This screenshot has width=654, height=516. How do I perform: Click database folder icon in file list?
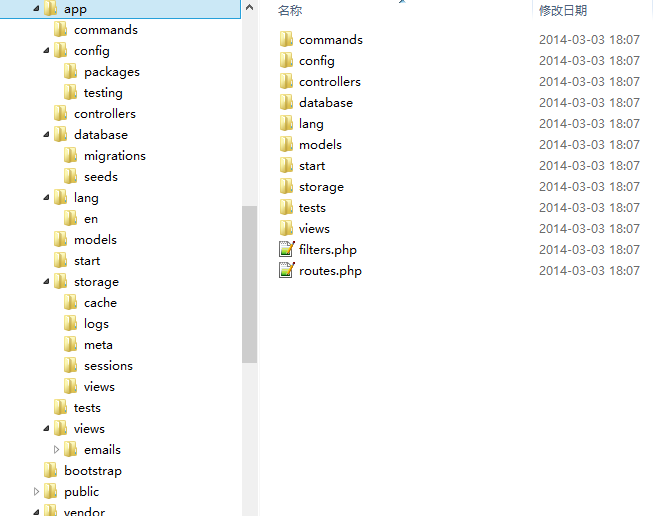(x=286, y=102)
